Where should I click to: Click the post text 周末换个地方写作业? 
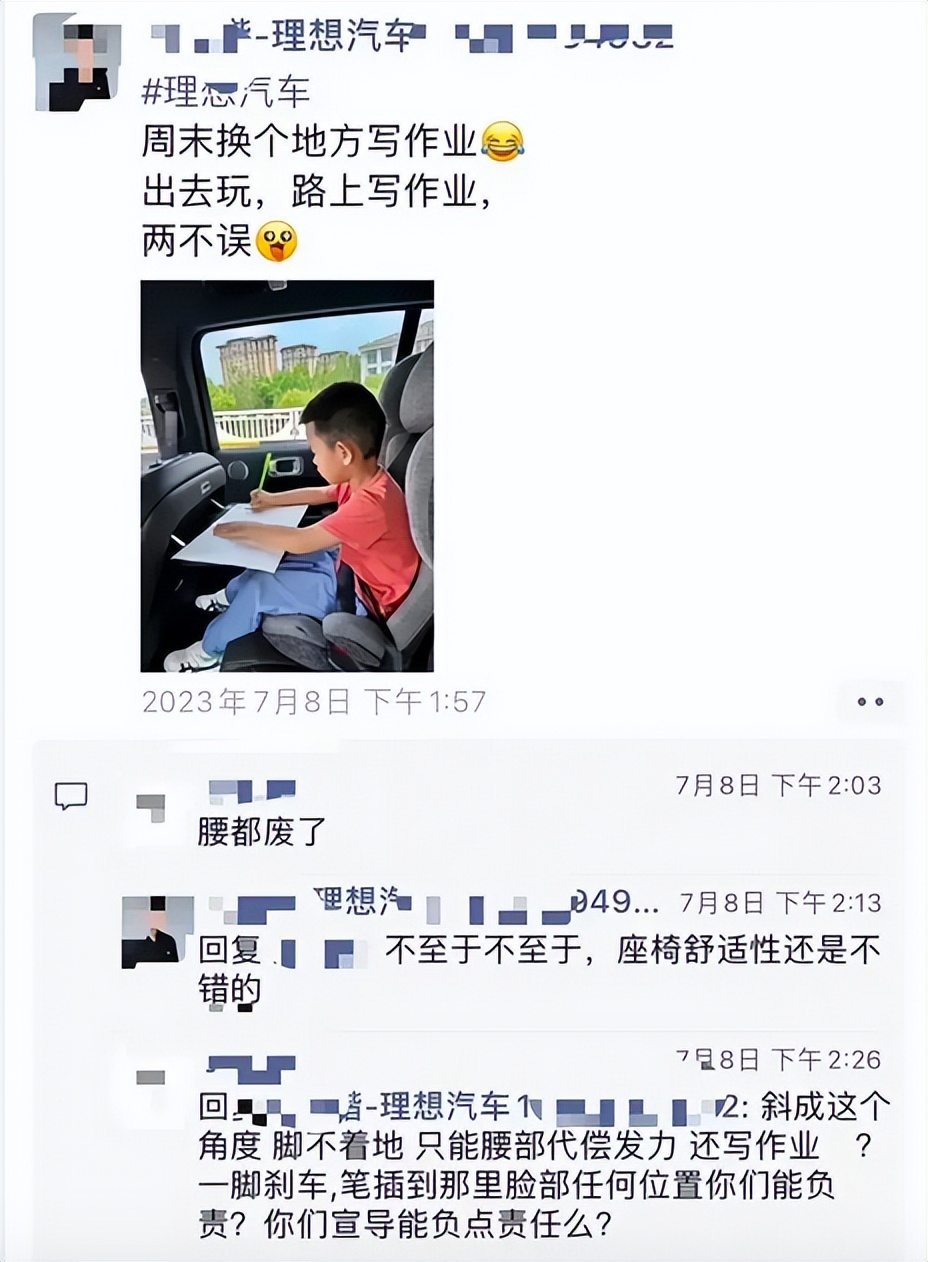308,143
